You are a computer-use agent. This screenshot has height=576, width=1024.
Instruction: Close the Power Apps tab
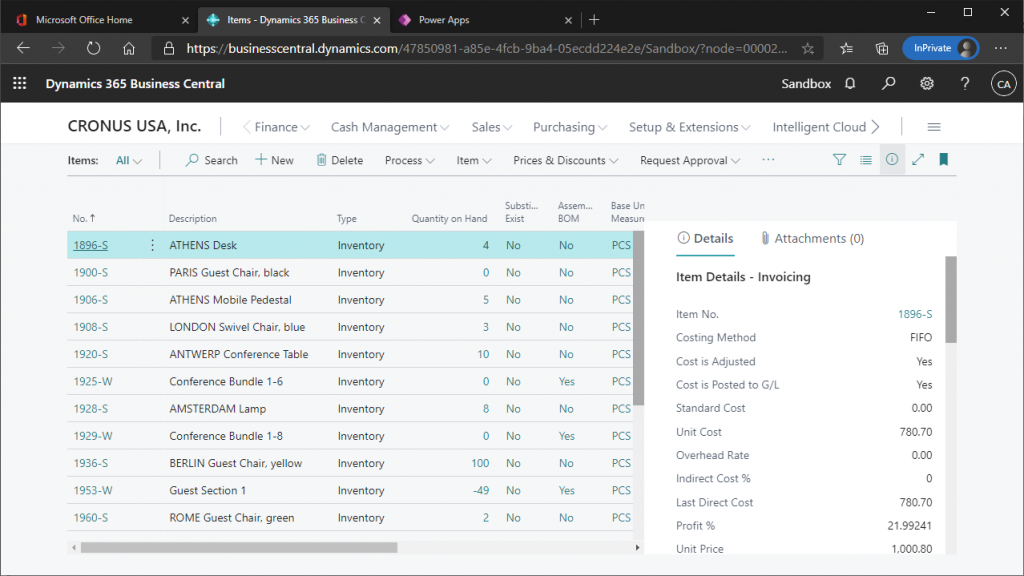[568, 20]
